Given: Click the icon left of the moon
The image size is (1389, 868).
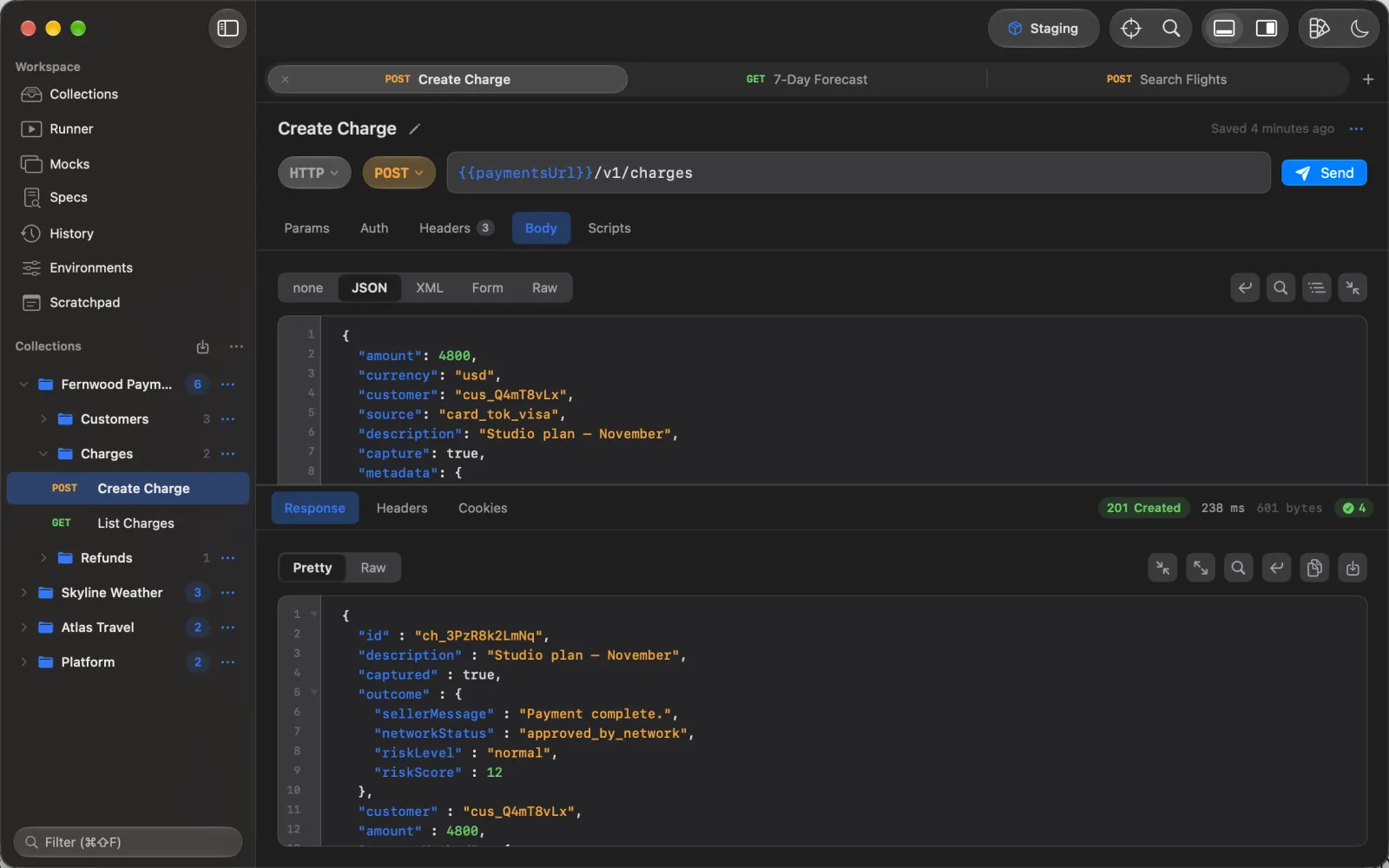Looking at the screenshot, I should [1319, 29].
